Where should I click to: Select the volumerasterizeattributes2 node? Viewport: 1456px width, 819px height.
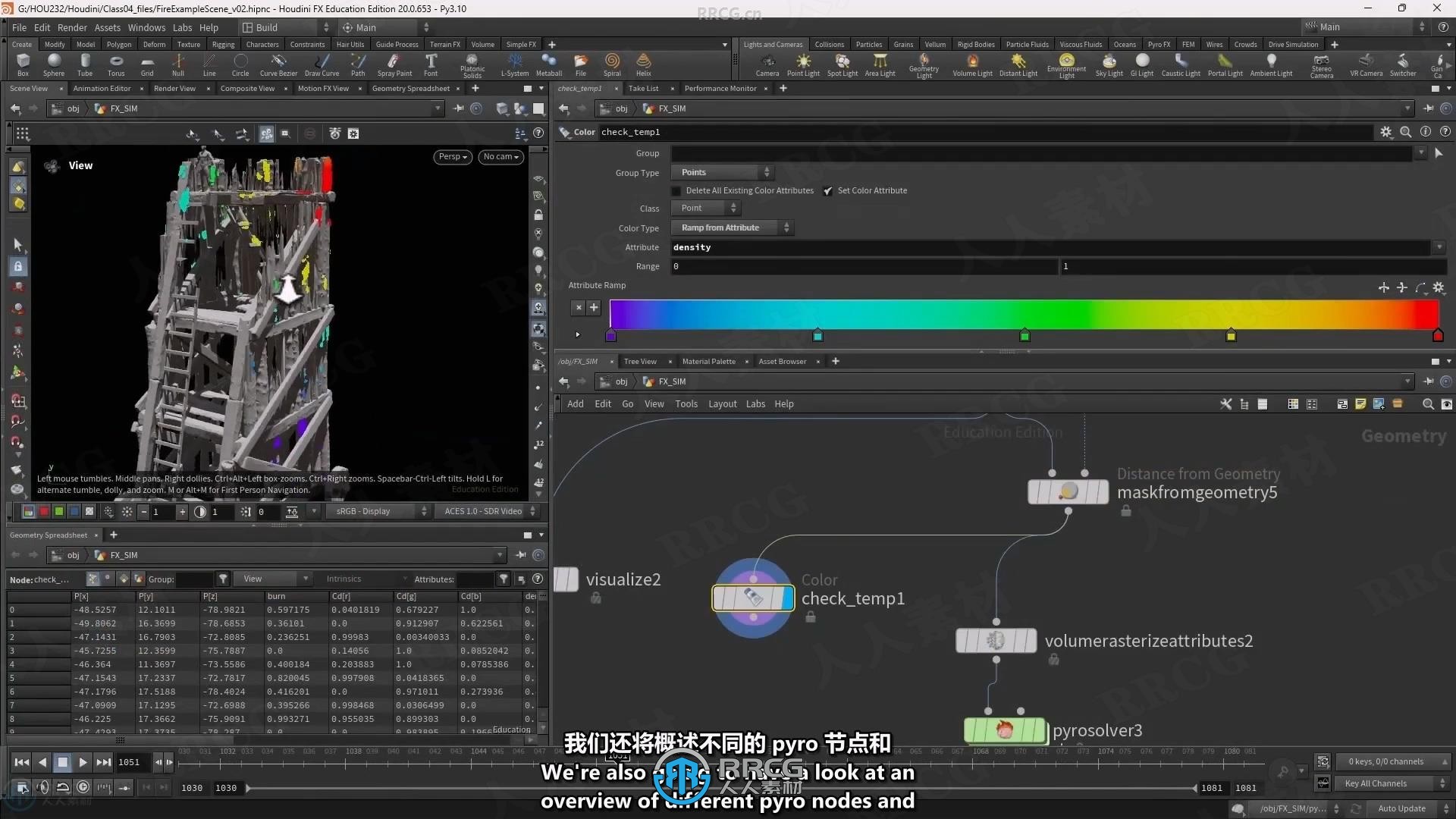tap(996, 641)
